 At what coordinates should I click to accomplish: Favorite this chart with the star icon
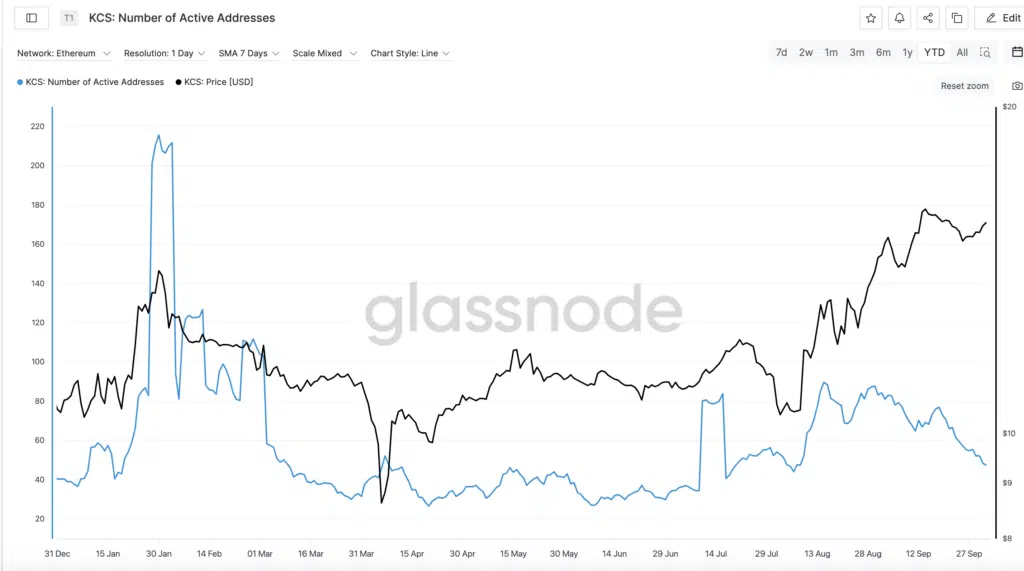(x=871, y=18)
